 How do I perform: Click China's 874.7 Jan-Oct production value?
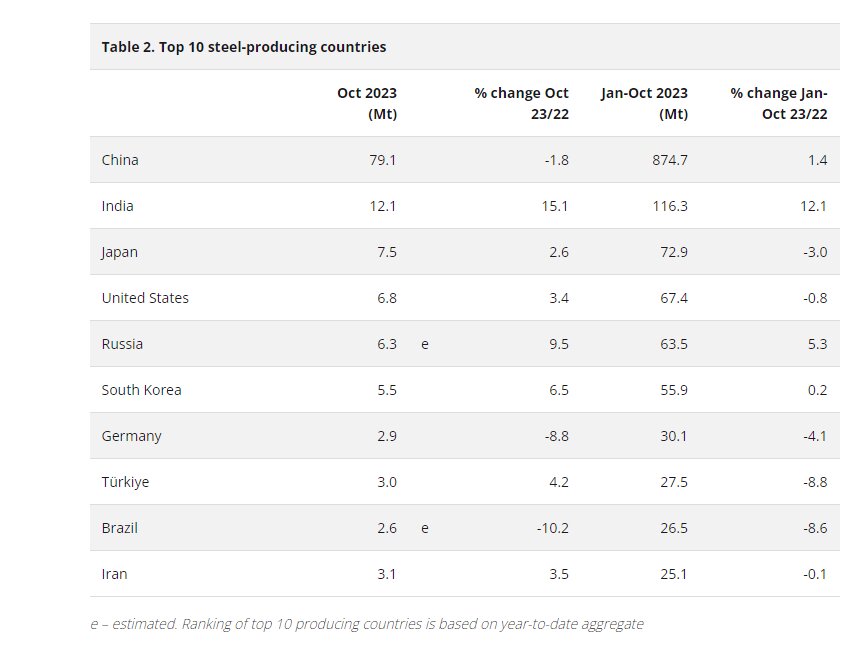669,160
